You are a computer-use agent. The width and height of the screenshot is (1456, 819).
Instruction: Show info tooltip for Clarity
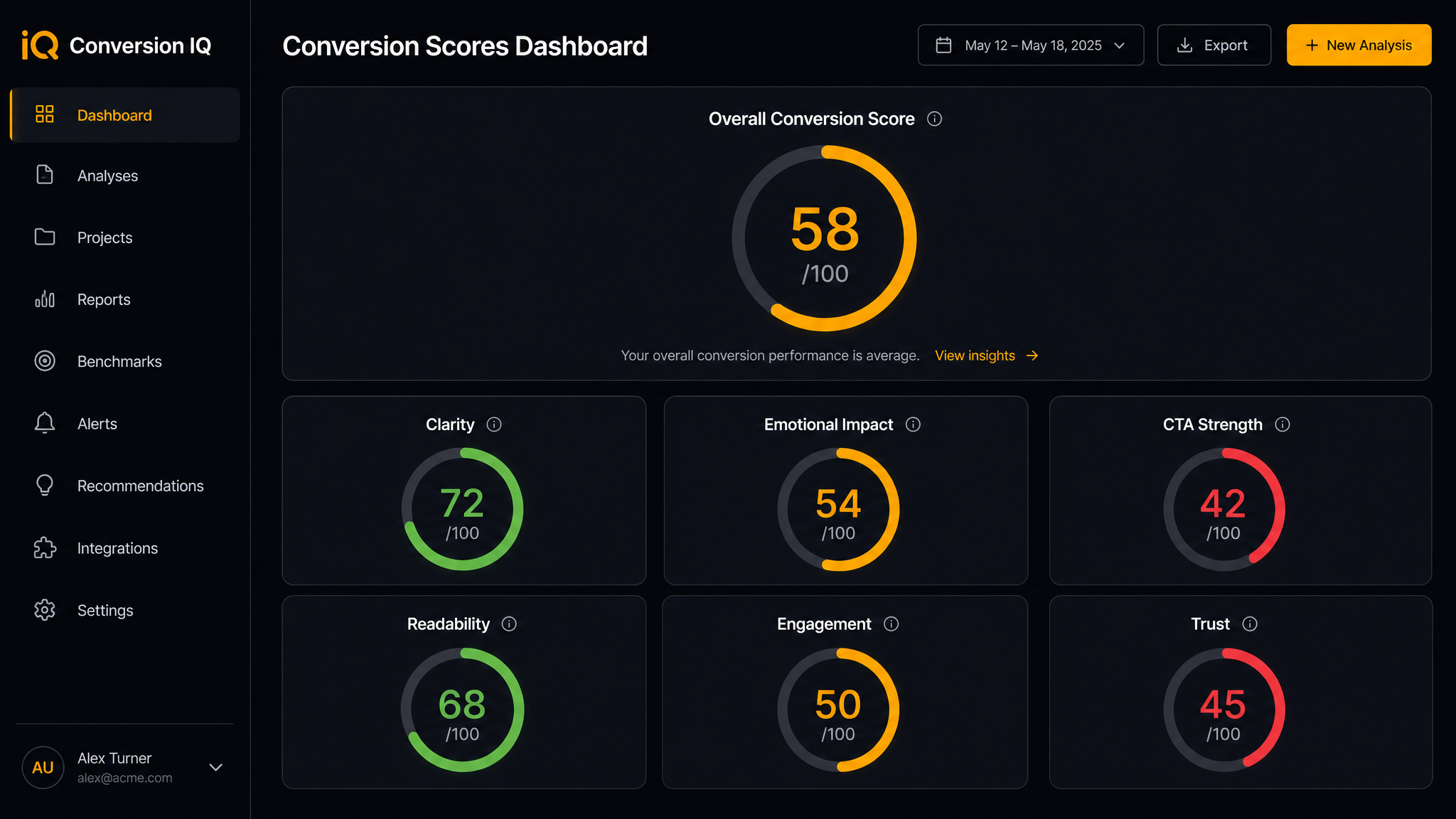[494, 424]
